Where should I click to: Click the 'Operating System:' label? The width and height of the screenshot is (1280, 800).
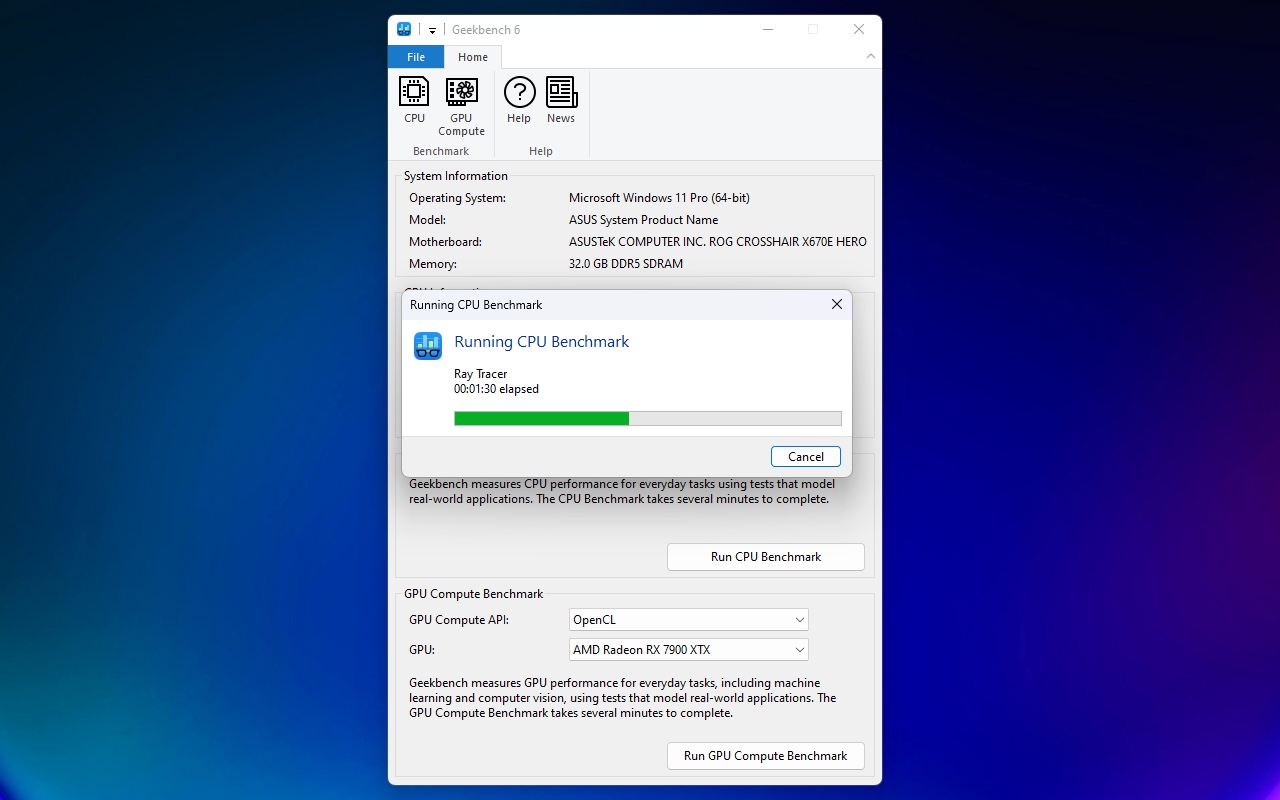click(x=457, y=198)
